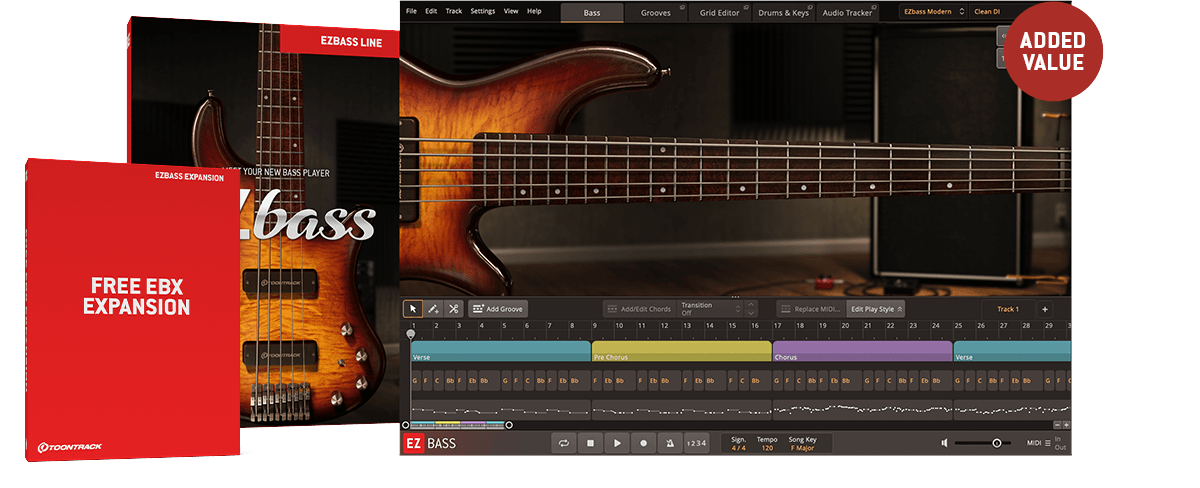Switch to the Audio Tracker tab
Screen dimensions: 1200x488
pyautogui.click(x=847, y=12)
